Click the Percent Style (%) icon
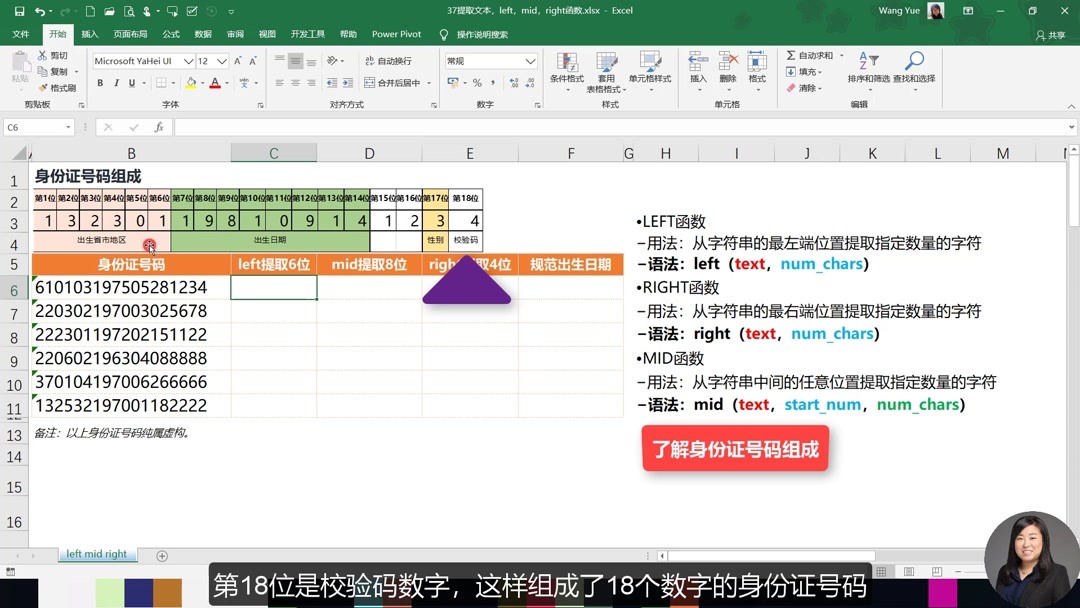Viewport: 1080px width, 608px height. click(x=478, y=82)
